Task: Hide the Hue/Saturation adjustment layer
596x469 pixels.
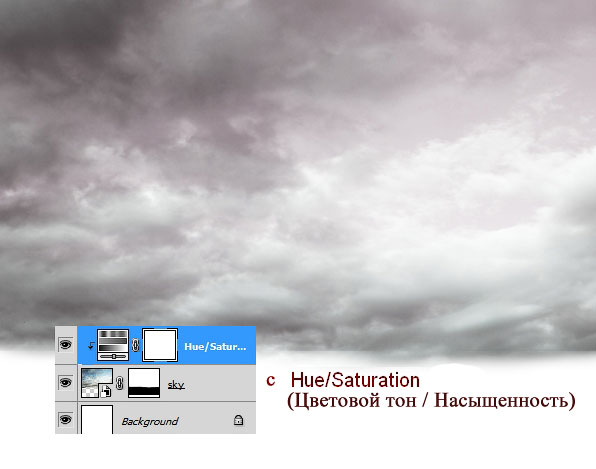Action: click(65, 345)
